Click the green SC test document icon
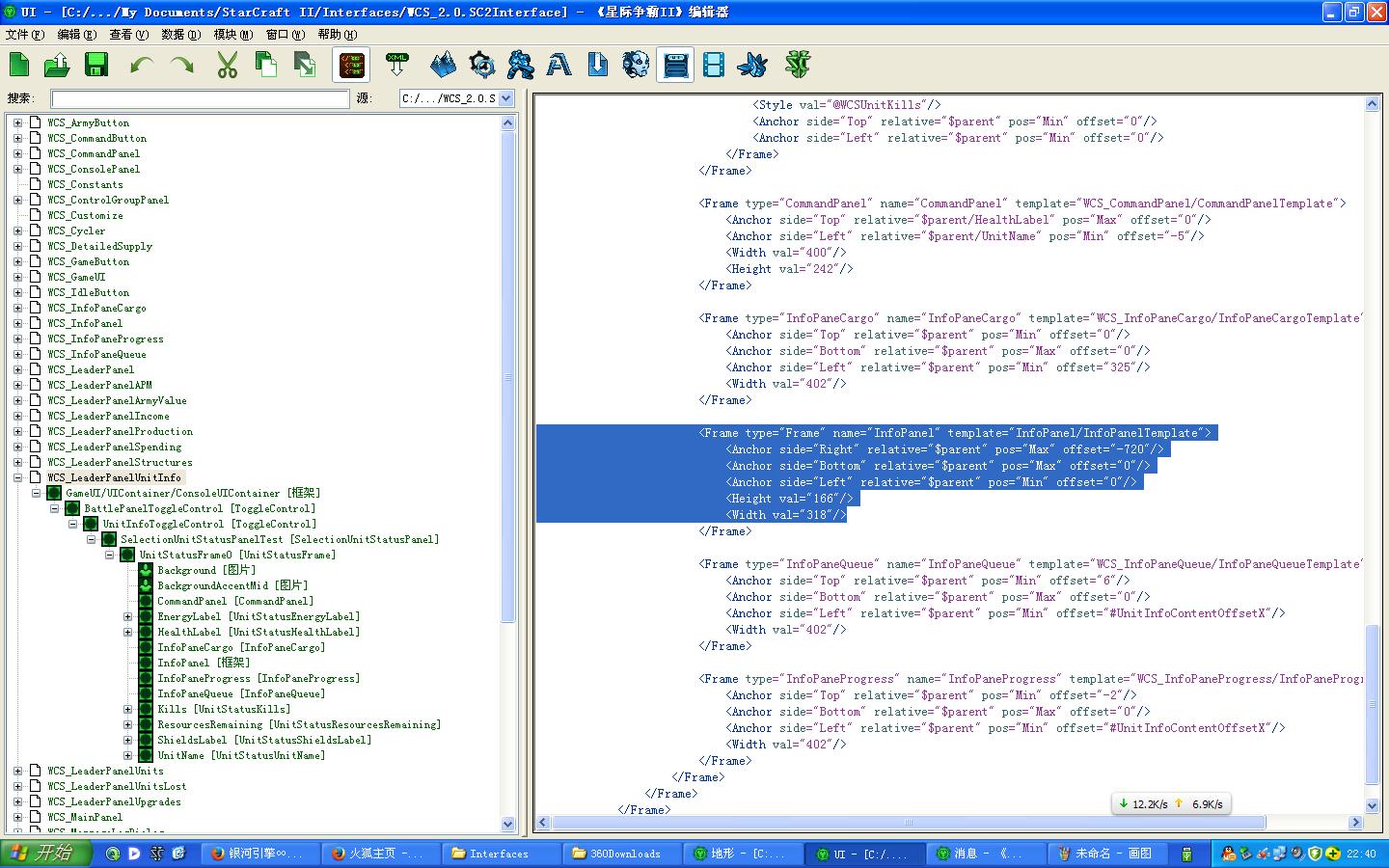This screenshot has width=1389, height=868. (x=798, y=65)
